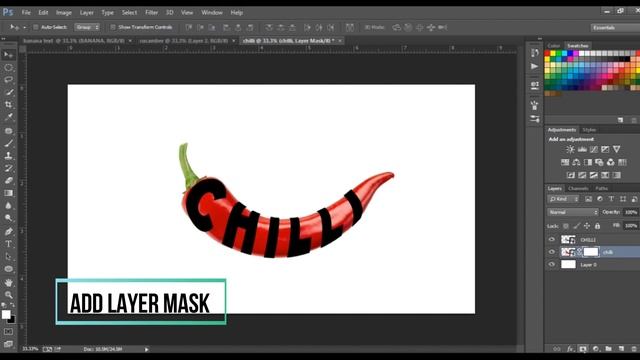Hide the chilli layer with mask

[552, 252]
